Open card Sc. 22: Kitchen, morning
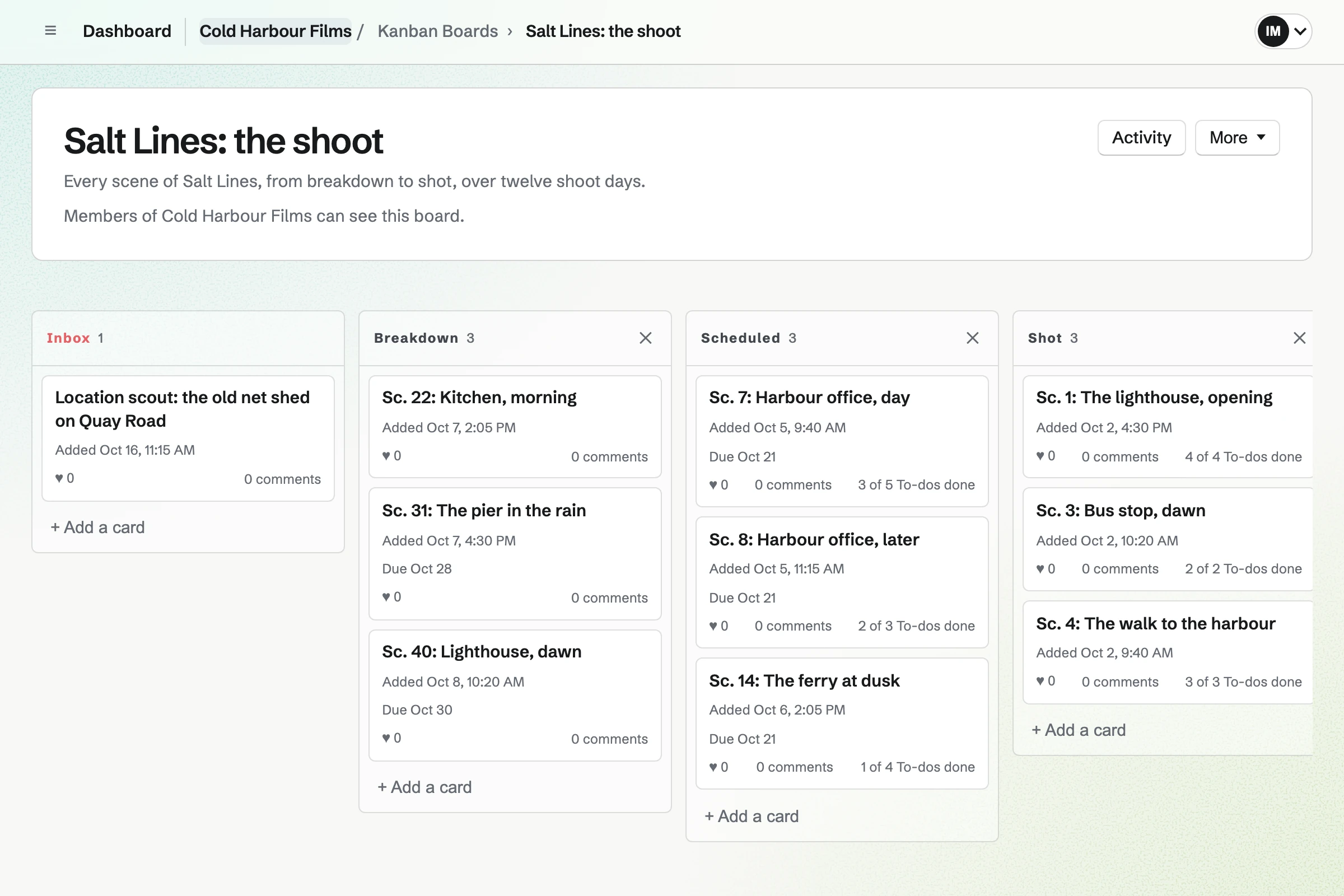1344x896 pixels. pyautogui.click(x=479, y=397)
